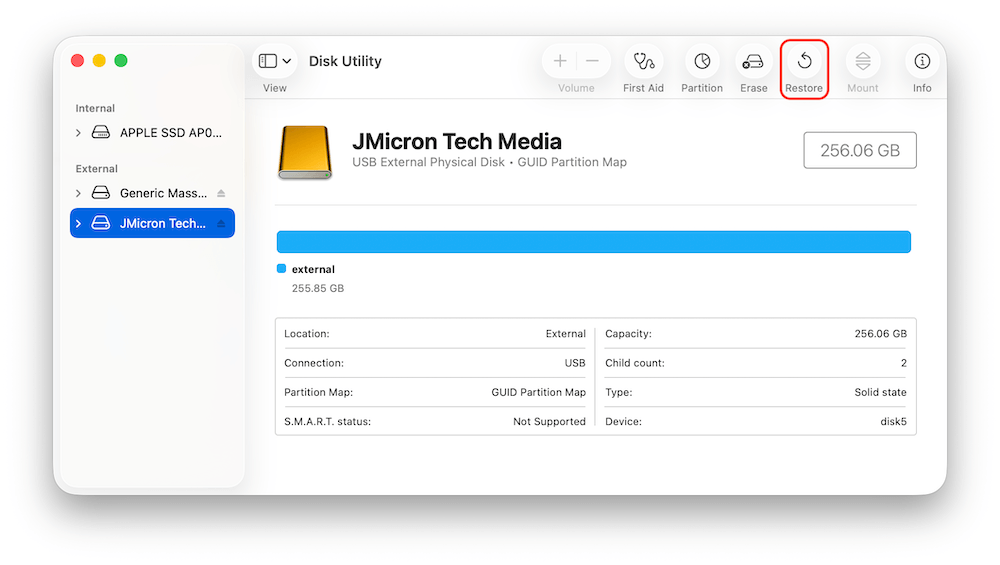Eject the JMicron Tech disk
This screenshot has width=1000, height=565.
[221, 224]
